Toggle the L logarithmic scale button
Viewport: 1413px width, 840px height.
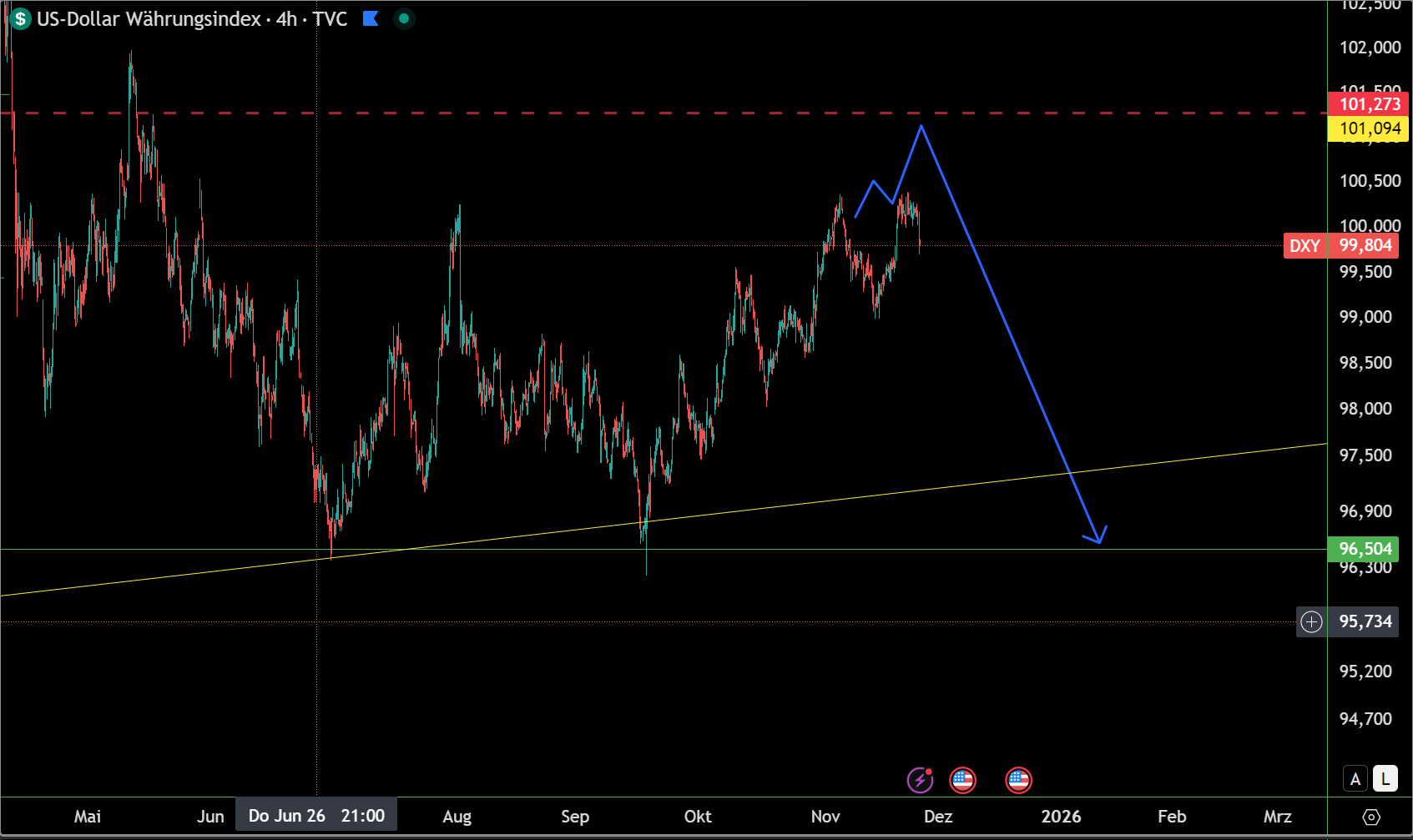pos(1385,778)
